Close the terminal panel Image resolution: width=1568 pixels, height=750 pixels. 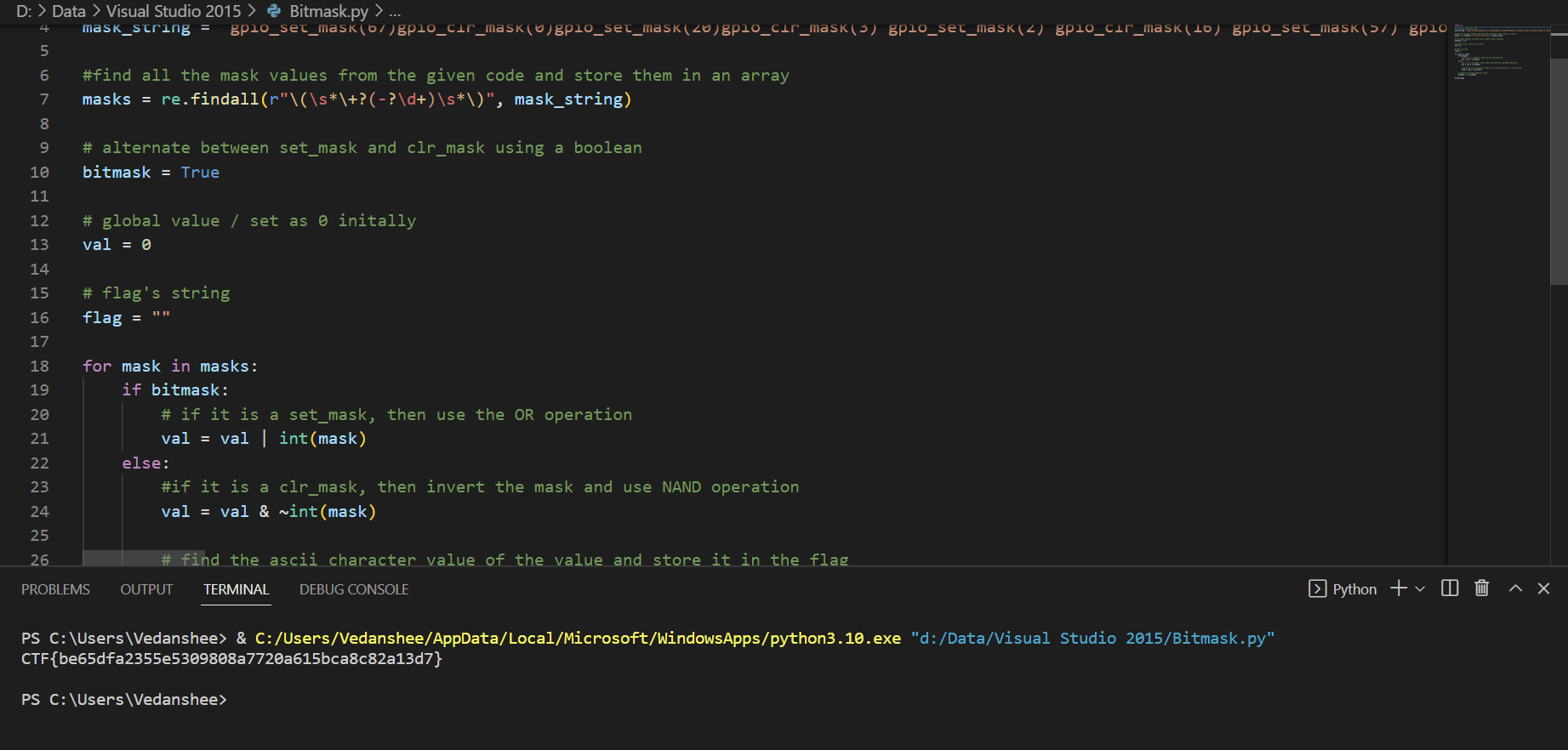pos(1544,588)
